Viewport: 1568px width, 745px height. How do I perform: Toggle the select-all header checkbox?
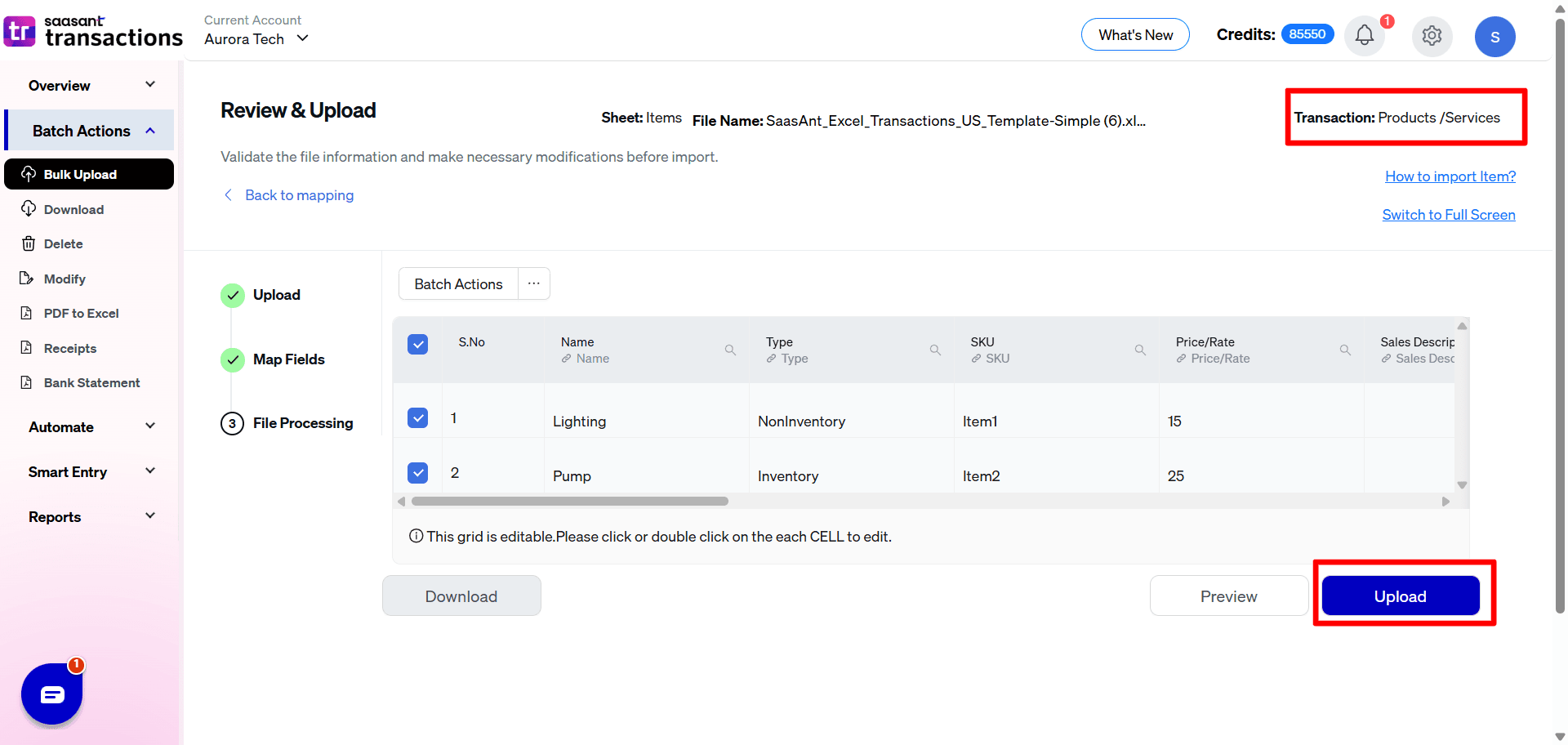(417, 344)
